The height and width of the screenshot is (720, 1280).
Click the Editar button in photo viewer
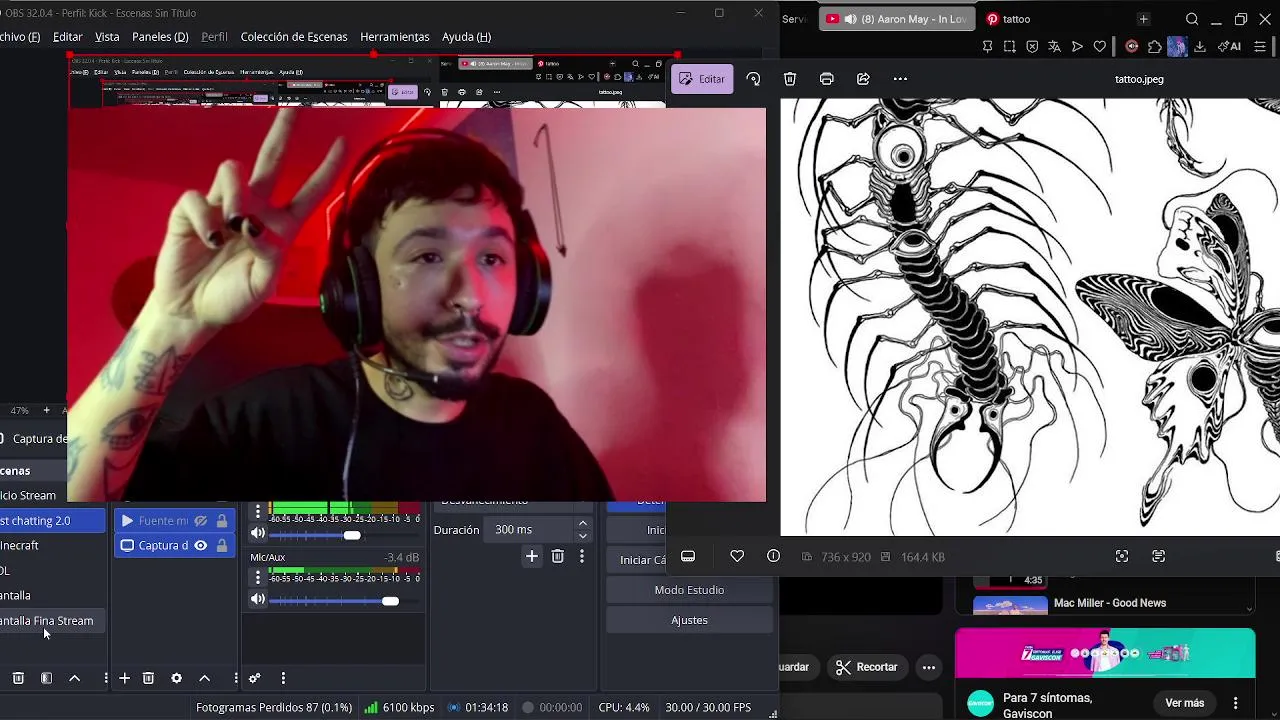coord(702,79)
